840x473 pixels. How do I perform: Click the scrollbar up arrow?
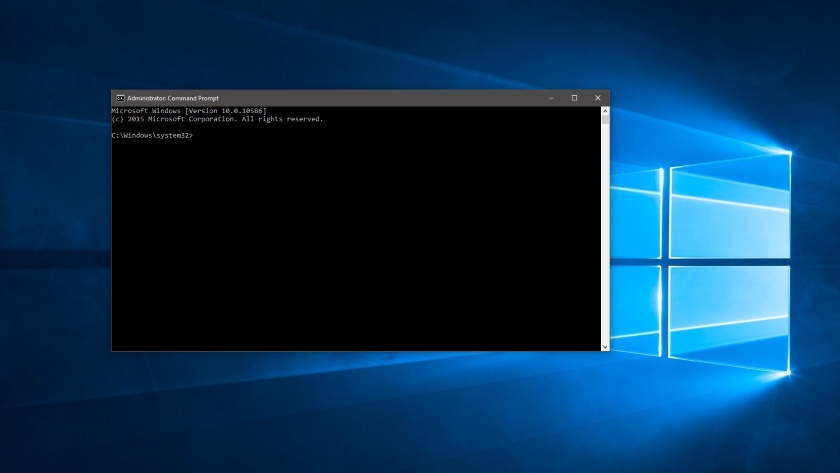coord(604,110)
